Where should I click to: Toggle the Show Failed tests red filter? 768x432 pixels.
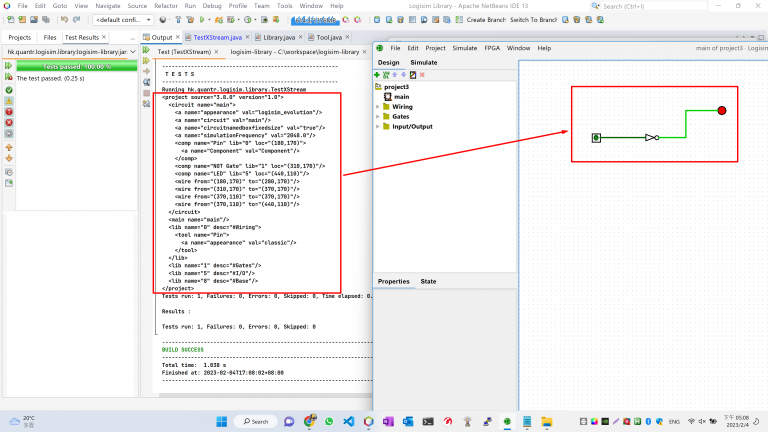(9, 112)
